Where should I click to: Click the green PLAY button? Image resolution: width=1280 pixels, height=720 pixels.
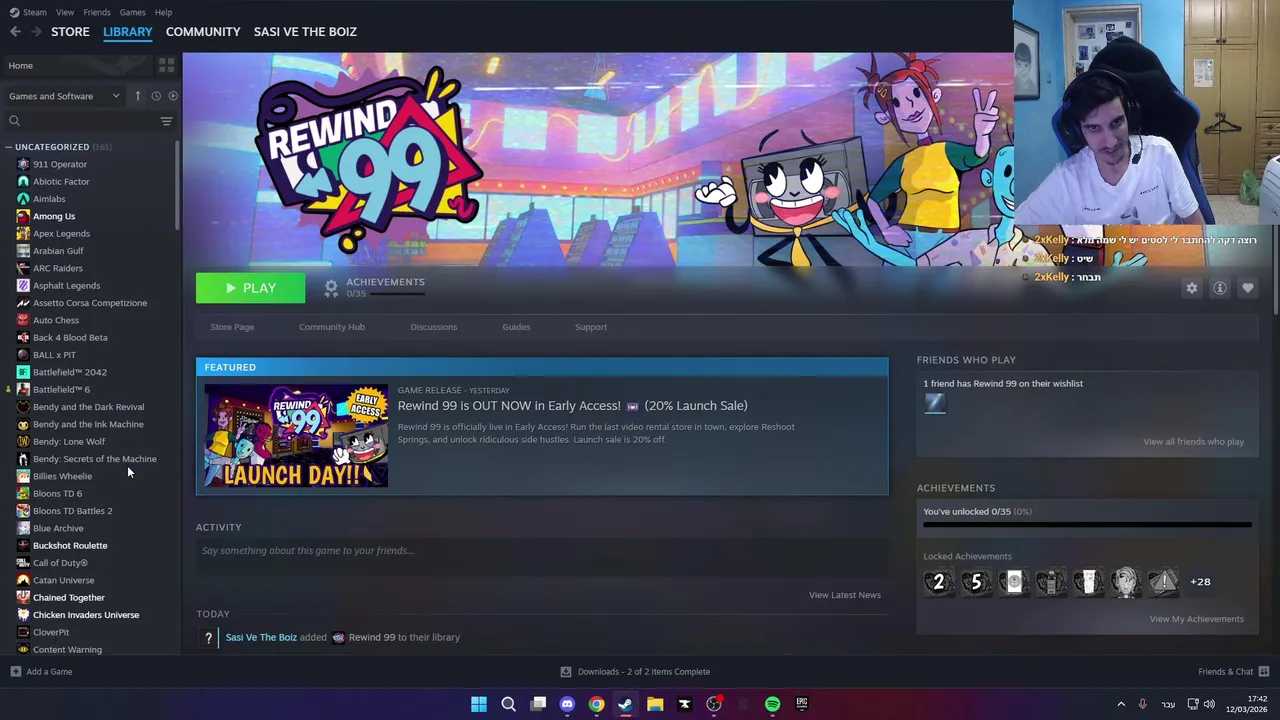(x=250, y=288)
